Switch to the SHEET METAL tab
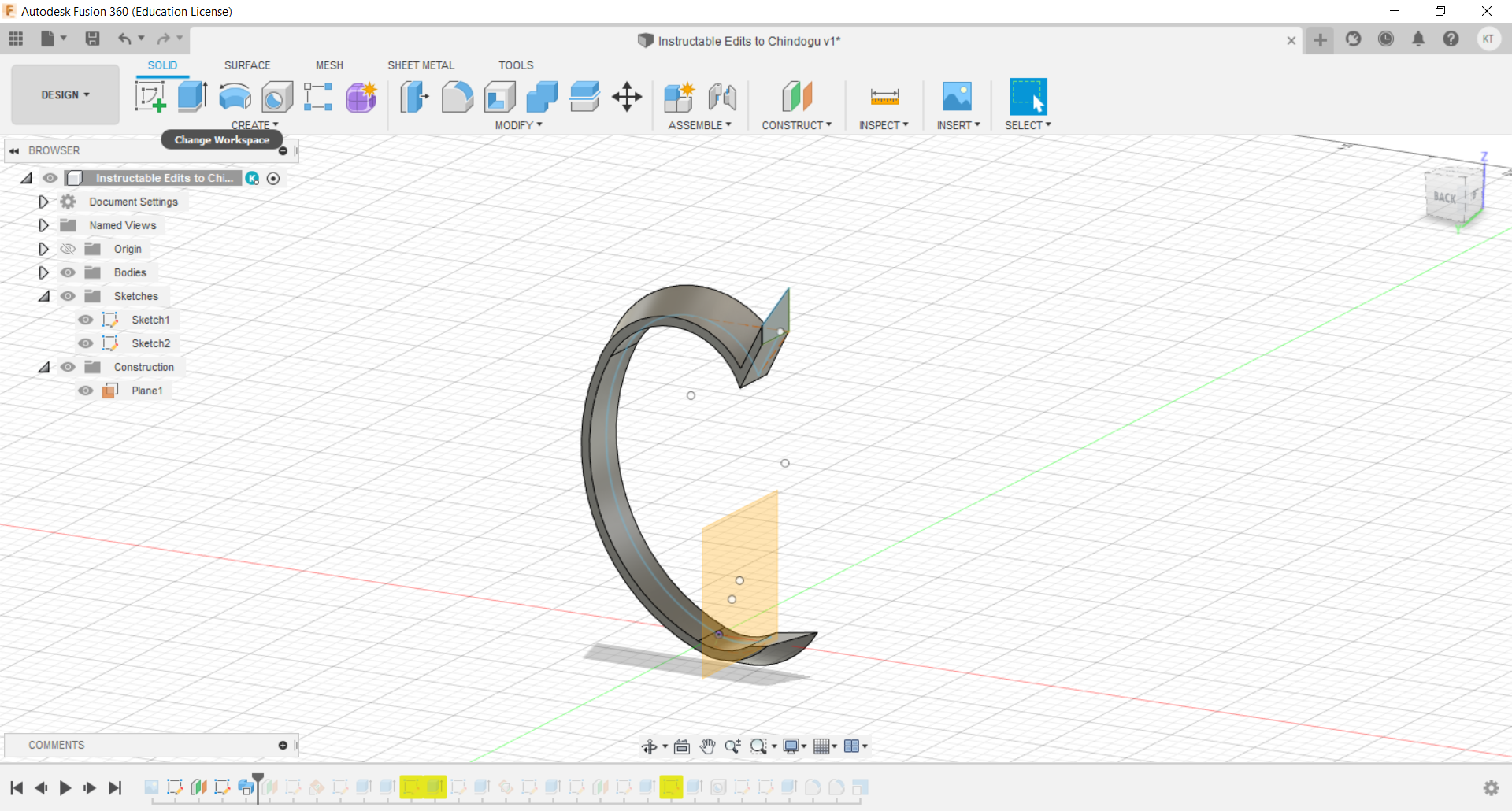The height and width of the screenshot is (811, 1512). click(x=421, y=65)
